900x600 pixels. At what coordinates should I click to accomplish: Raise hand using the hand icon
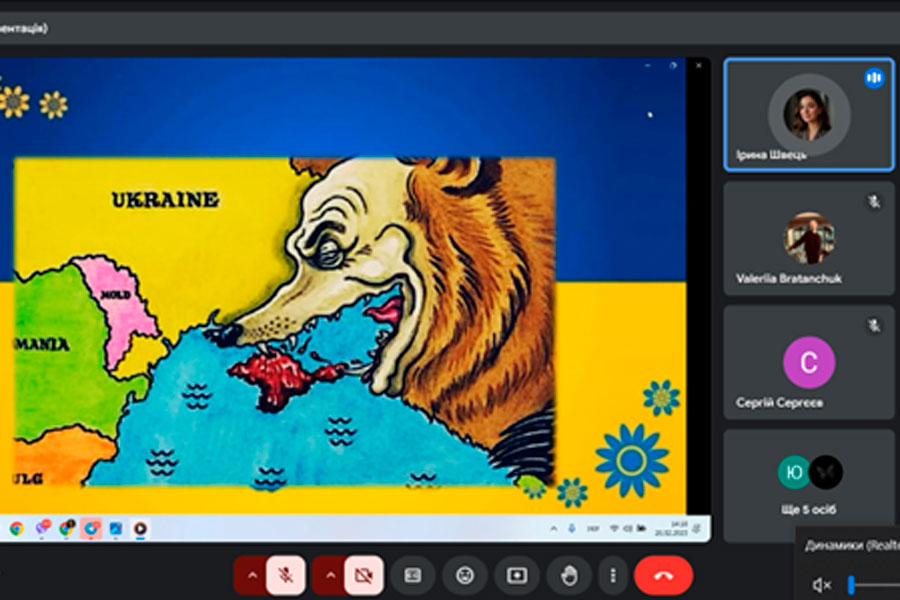click(569, 575)
